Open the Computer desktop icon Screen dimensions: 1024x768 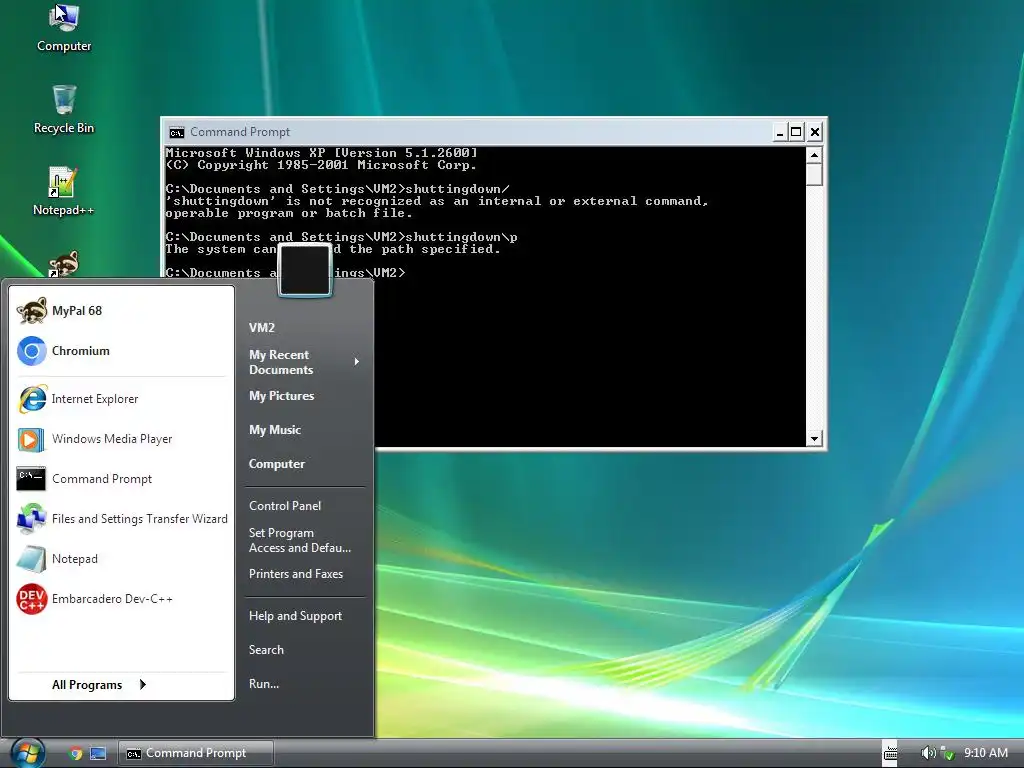point(64,28)
